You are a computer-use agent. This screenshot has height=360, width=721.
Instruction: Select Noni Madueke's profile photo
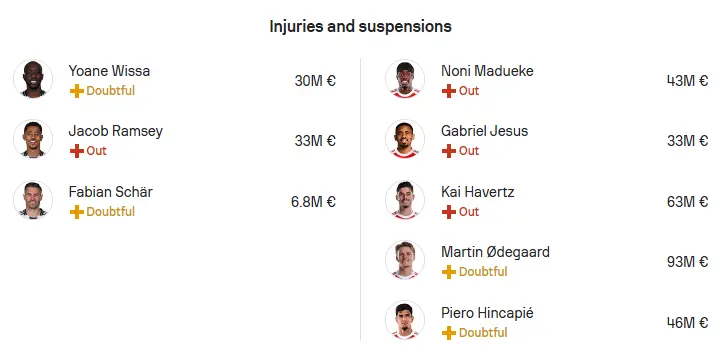[x=405, y=79]
